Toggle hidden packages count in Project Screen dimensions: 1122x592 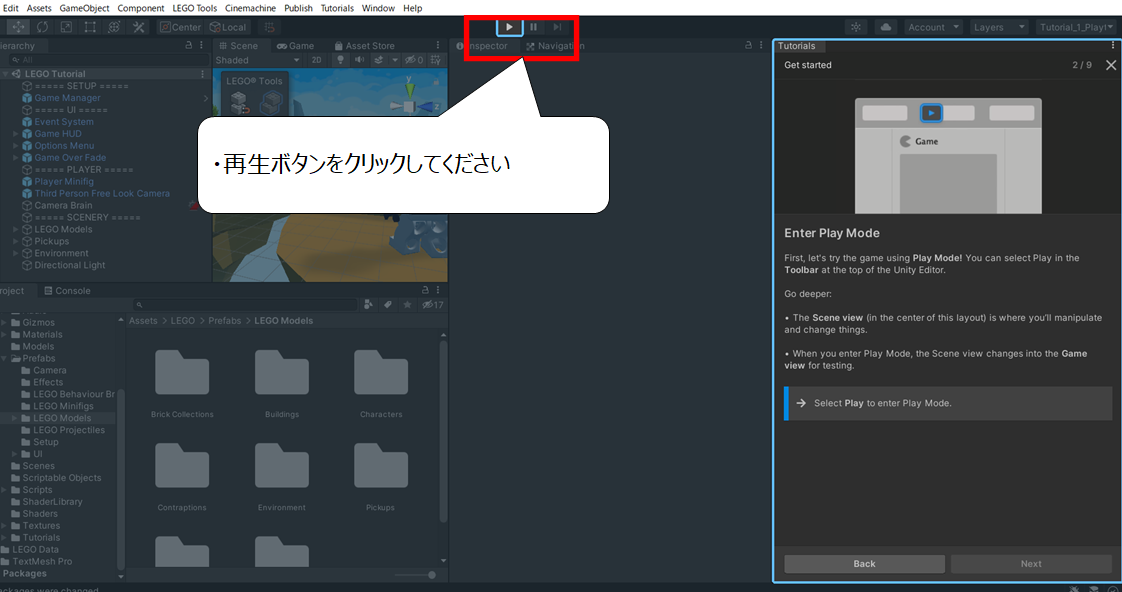(433, 305)
